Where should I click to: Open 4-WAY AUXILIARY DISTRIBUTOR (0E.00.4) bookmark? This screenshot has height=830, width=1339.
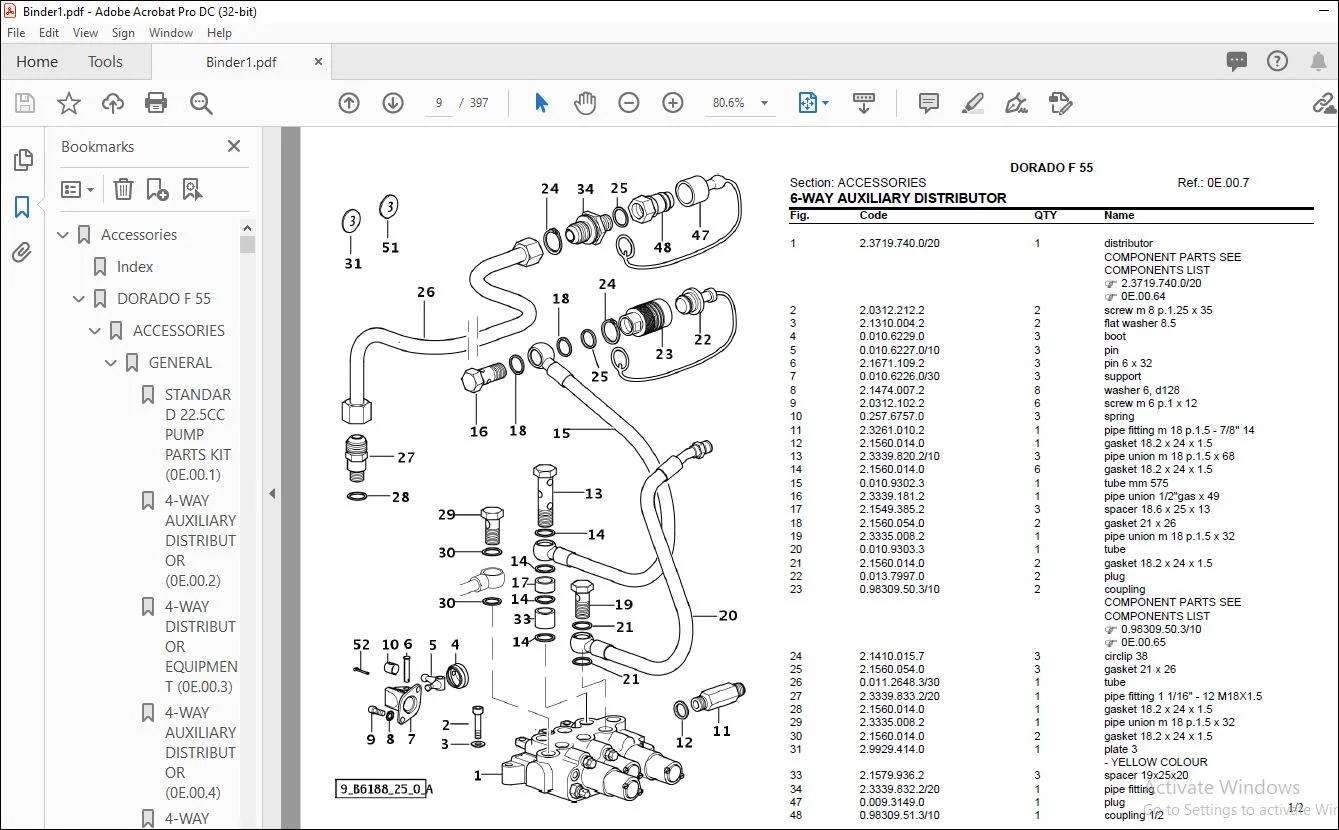coord(200,753)
